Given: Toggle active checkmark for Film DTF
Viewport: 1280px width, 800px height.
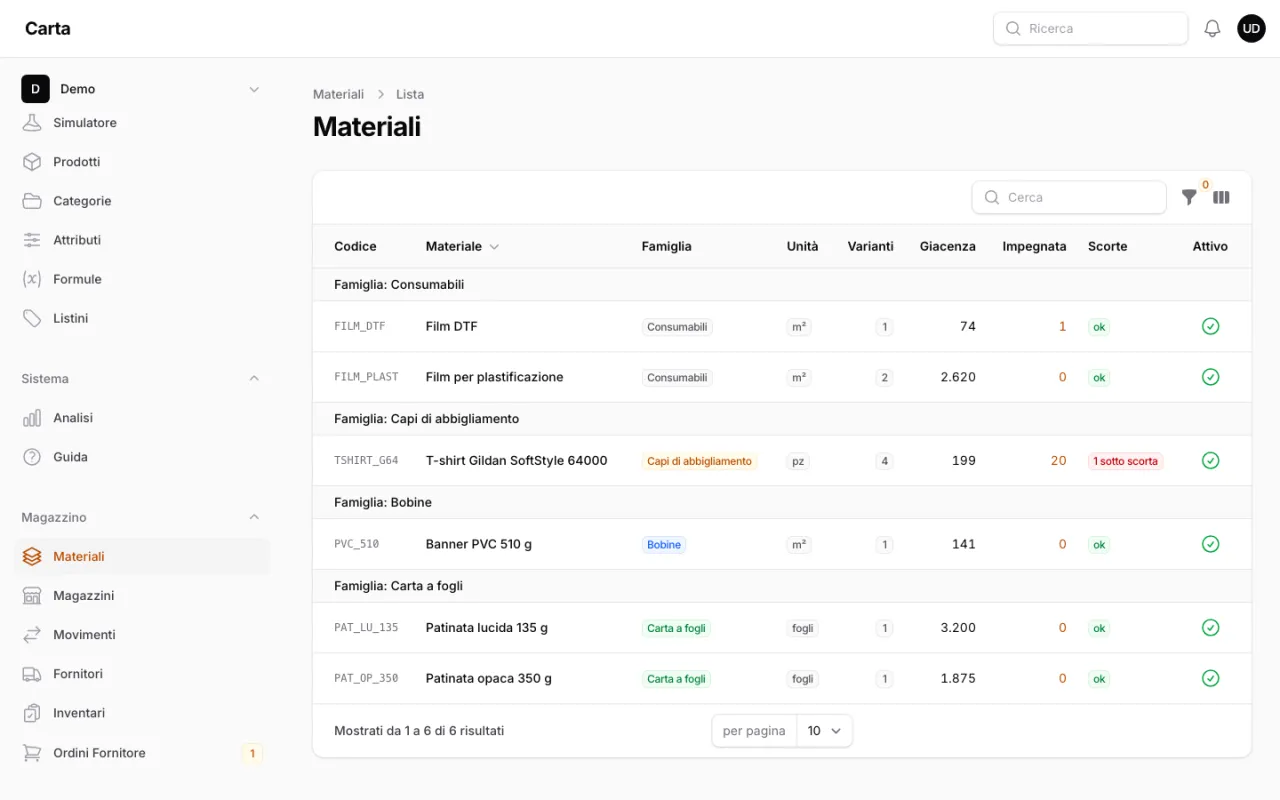Looking at the screenshot, I should 1210,326.
